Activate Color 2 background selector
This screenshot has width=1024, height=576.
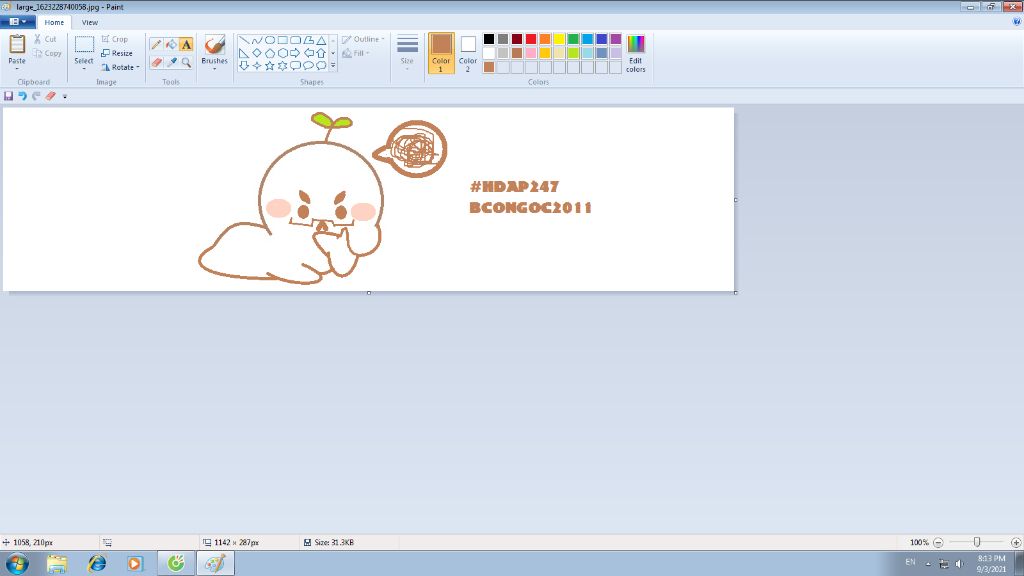[x=468, y=53]
